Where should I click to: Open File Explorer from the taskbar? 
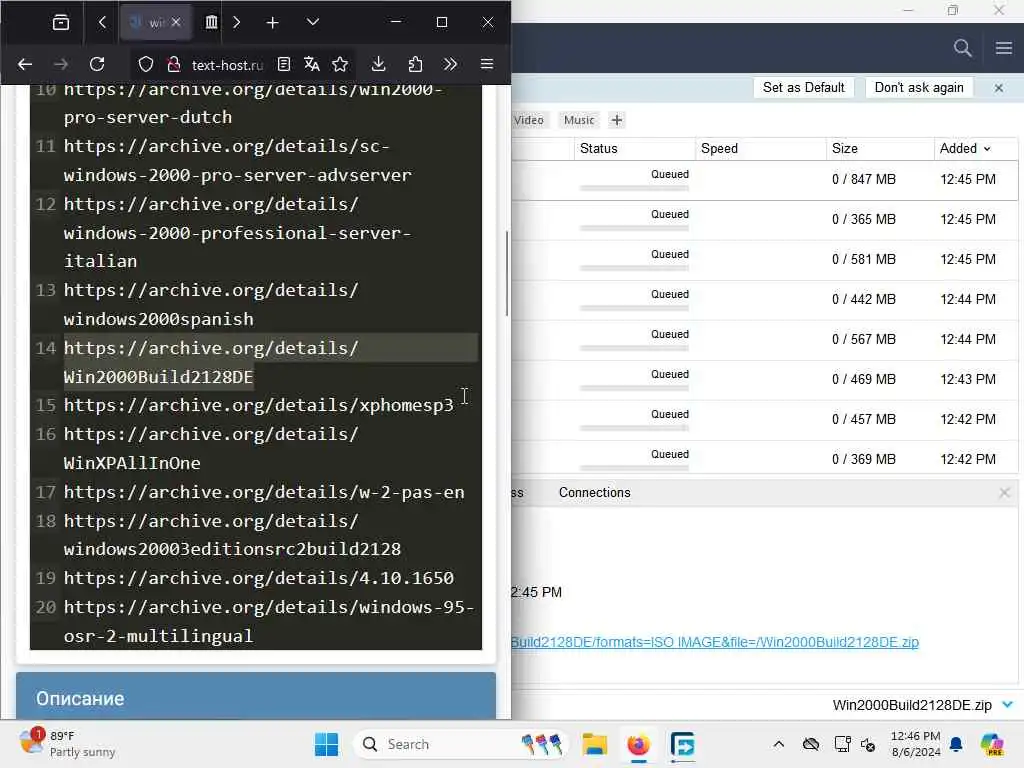(x=595, y=744)
